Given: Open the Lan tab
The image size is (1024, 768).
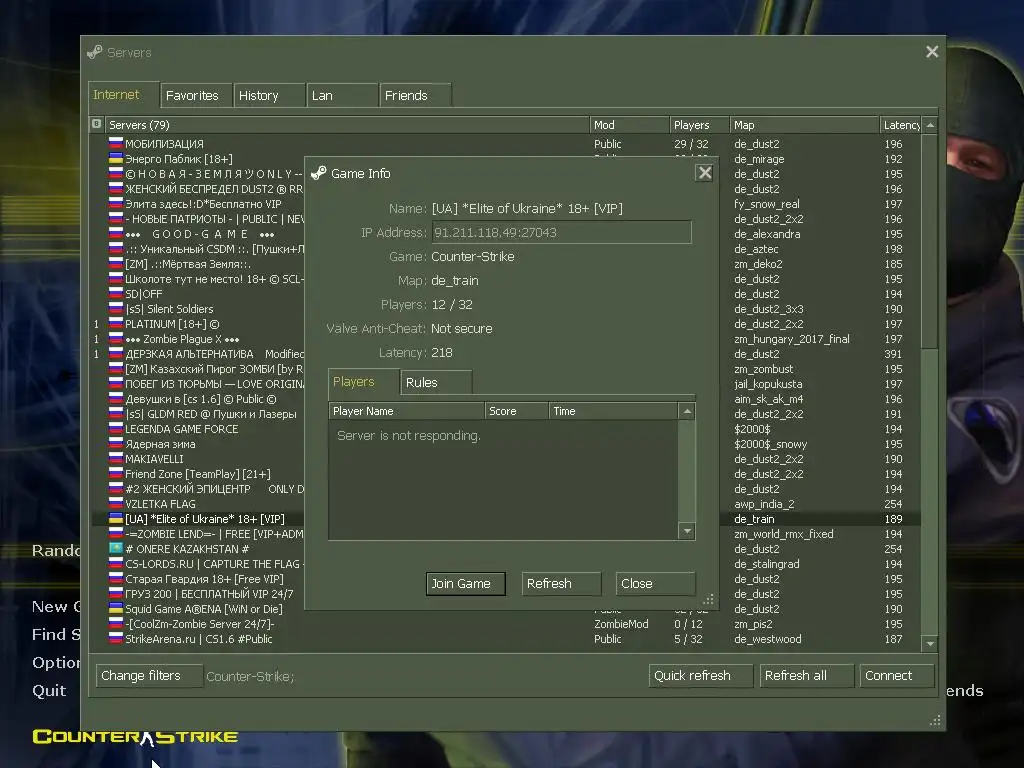Looking at the screenshot, I should (x=343, y=95).
